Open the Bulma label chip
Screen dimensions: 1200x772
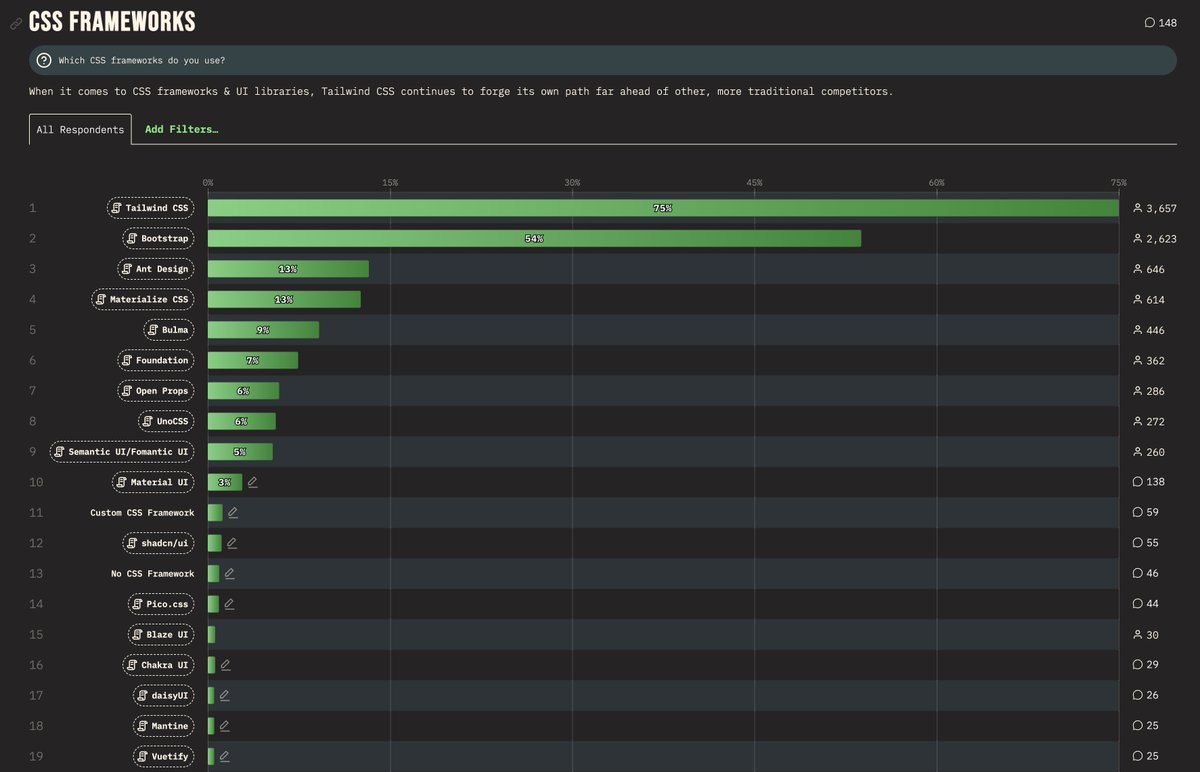tap(167, 330)
